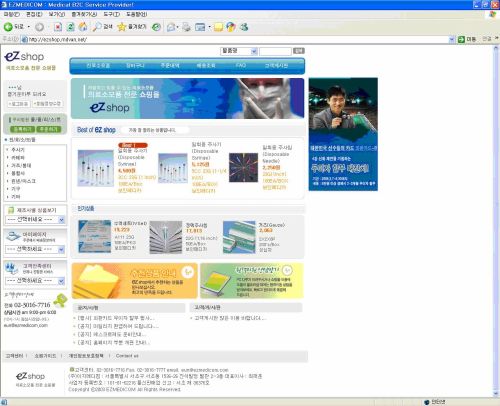This screenshot has height=406, width=500.
Task: Open the Mail icon dropdown arrow
Action: (177, 27)
